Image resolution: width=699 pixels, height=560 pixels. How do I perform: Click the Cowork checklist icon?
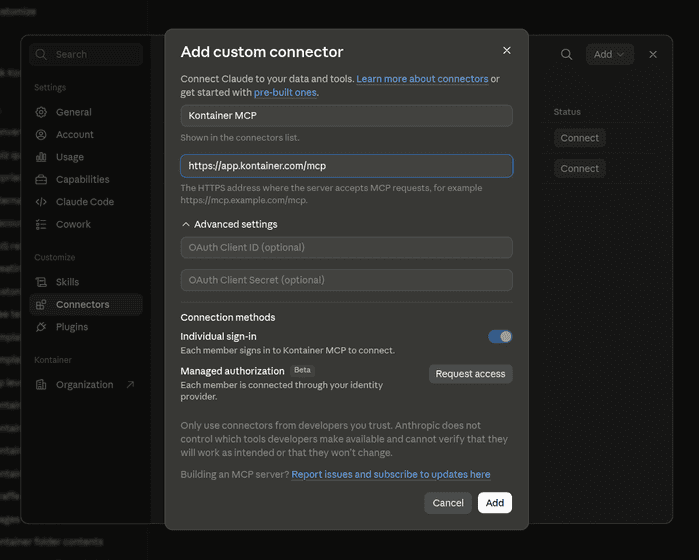click(41, 224)
